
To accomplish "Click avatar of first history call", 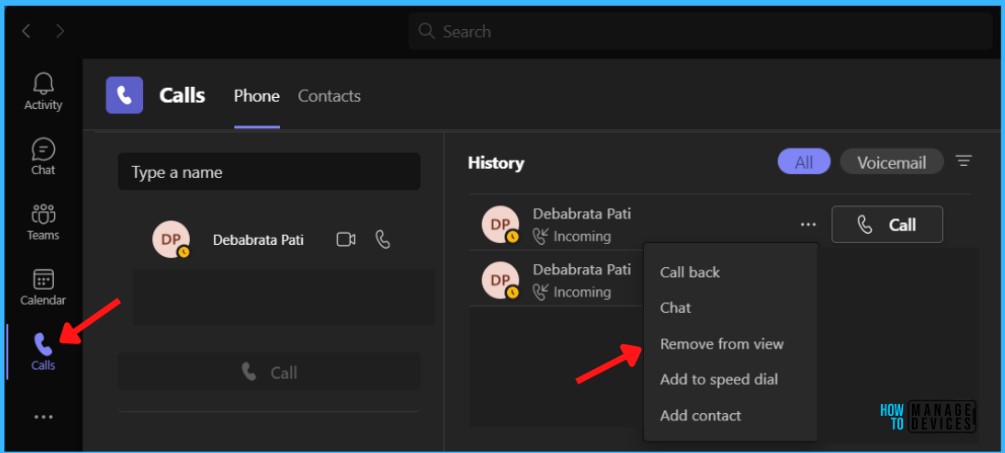I will coord(501,224).
